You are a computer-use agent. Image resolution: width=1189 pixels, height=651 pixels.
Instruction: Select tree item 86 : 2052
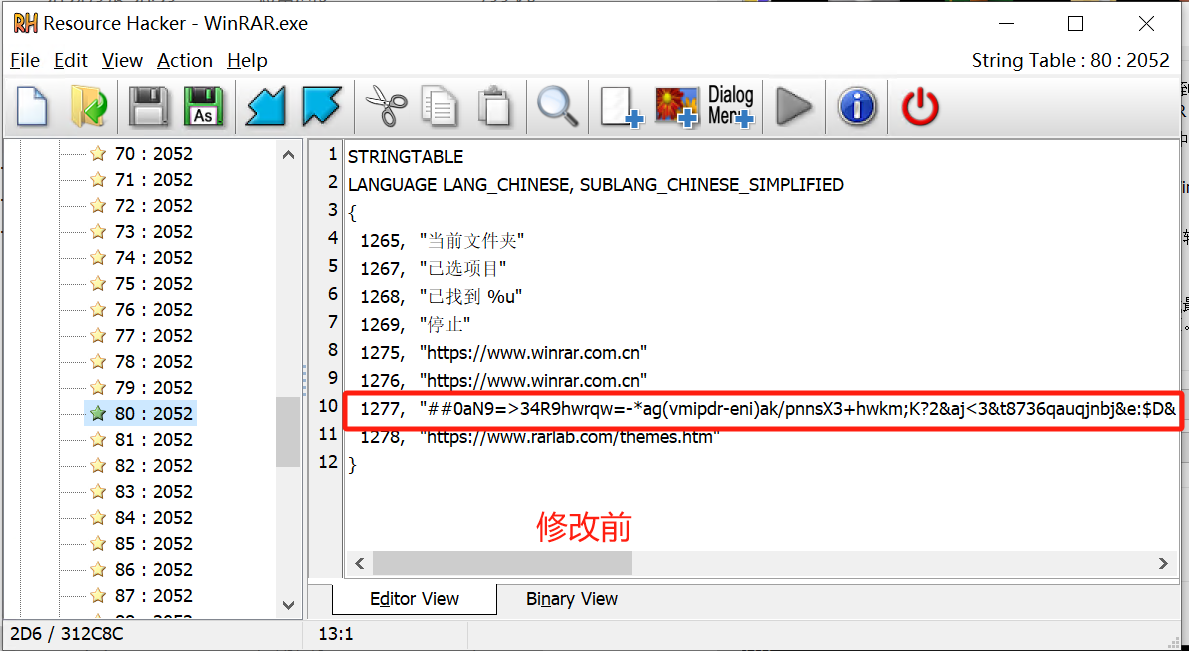tap(154, 570)
